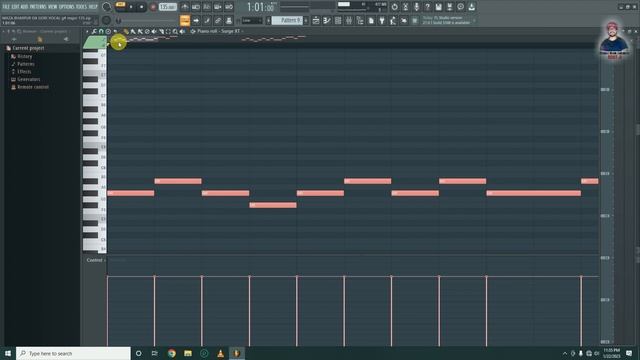Select the piano roll Draw pencil tool

pos(126,31)
